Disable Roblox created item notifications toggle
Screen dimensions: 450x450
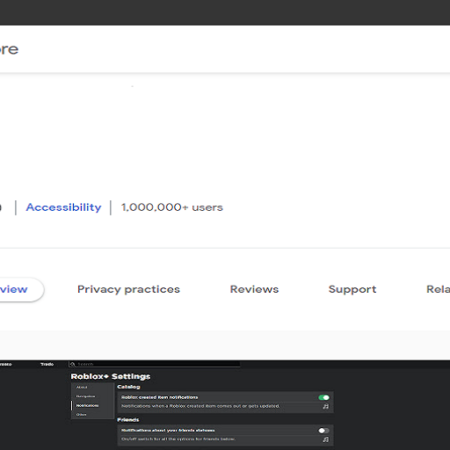324,397
